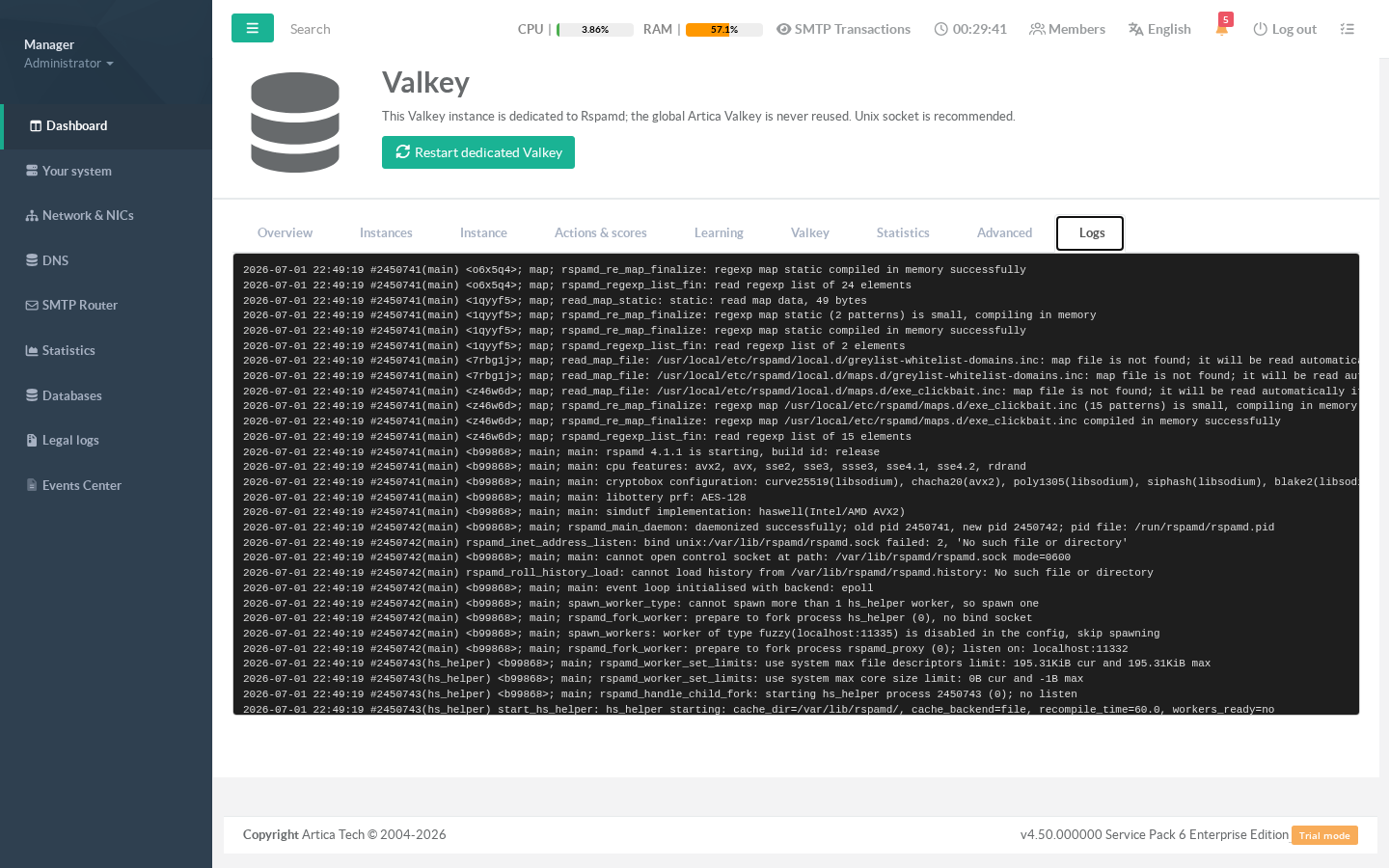Open the Actions & scores tab
The height and width of the screenshot is (868, 1389).
[x=601, y=232]
